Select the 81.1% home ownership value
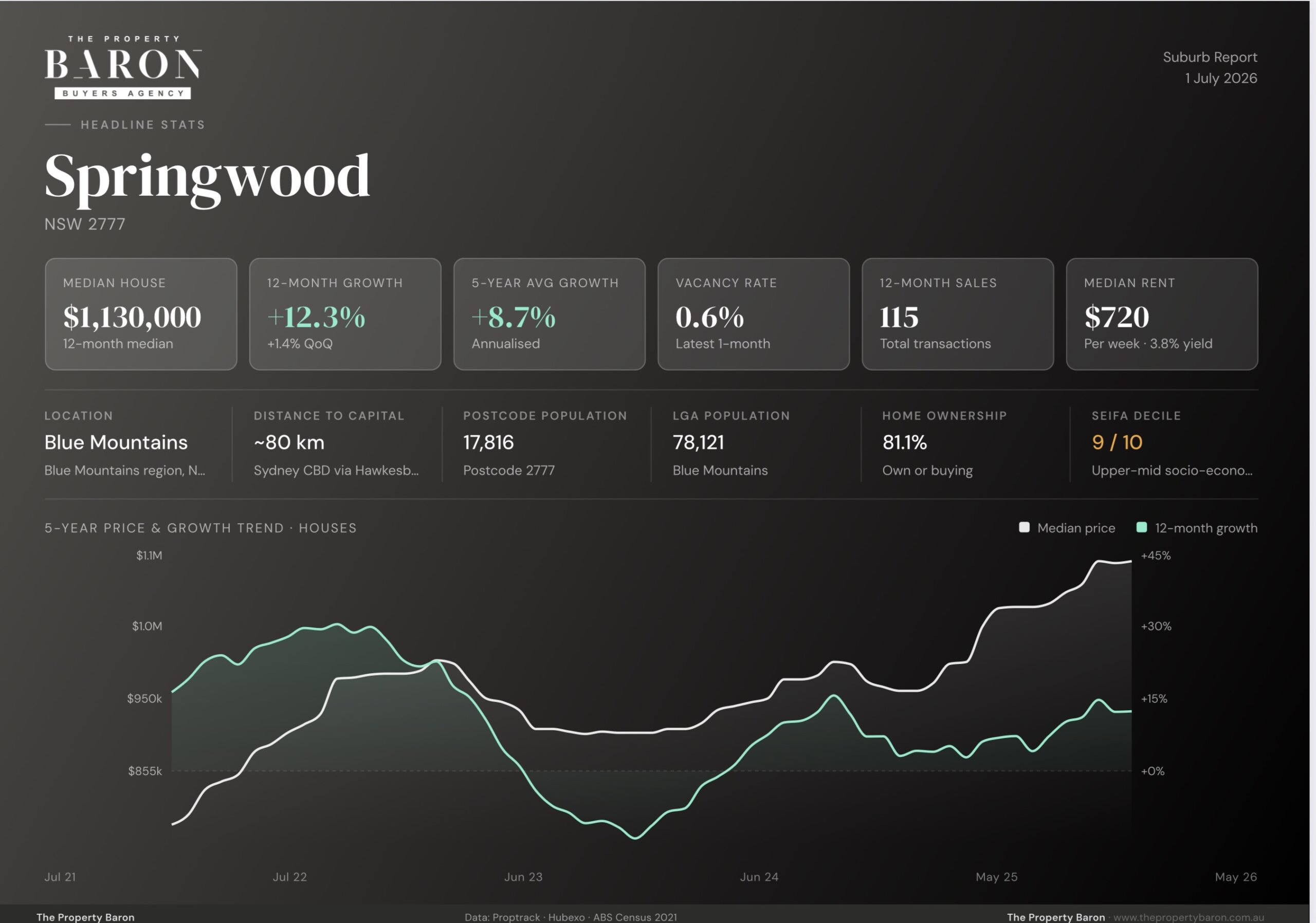Viewport: 1316px width, 923px height. [x=904, y=442]
